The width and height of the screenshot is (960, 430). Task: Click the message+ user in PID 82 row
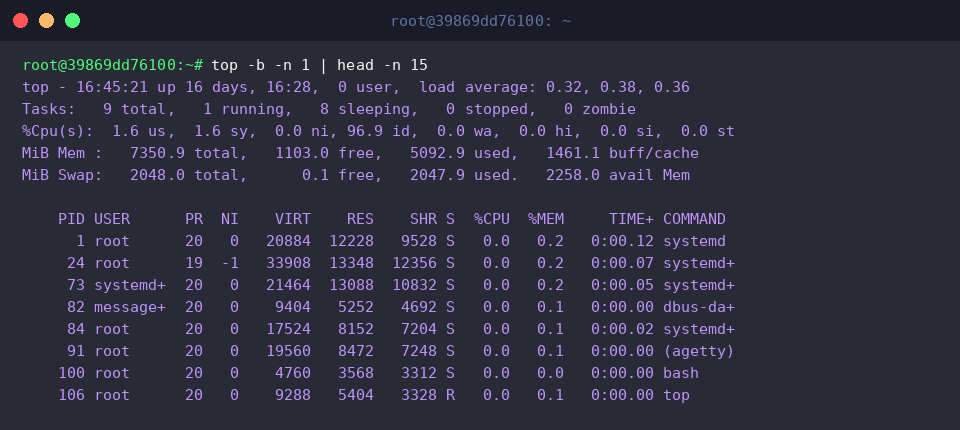tap(130, 307)
